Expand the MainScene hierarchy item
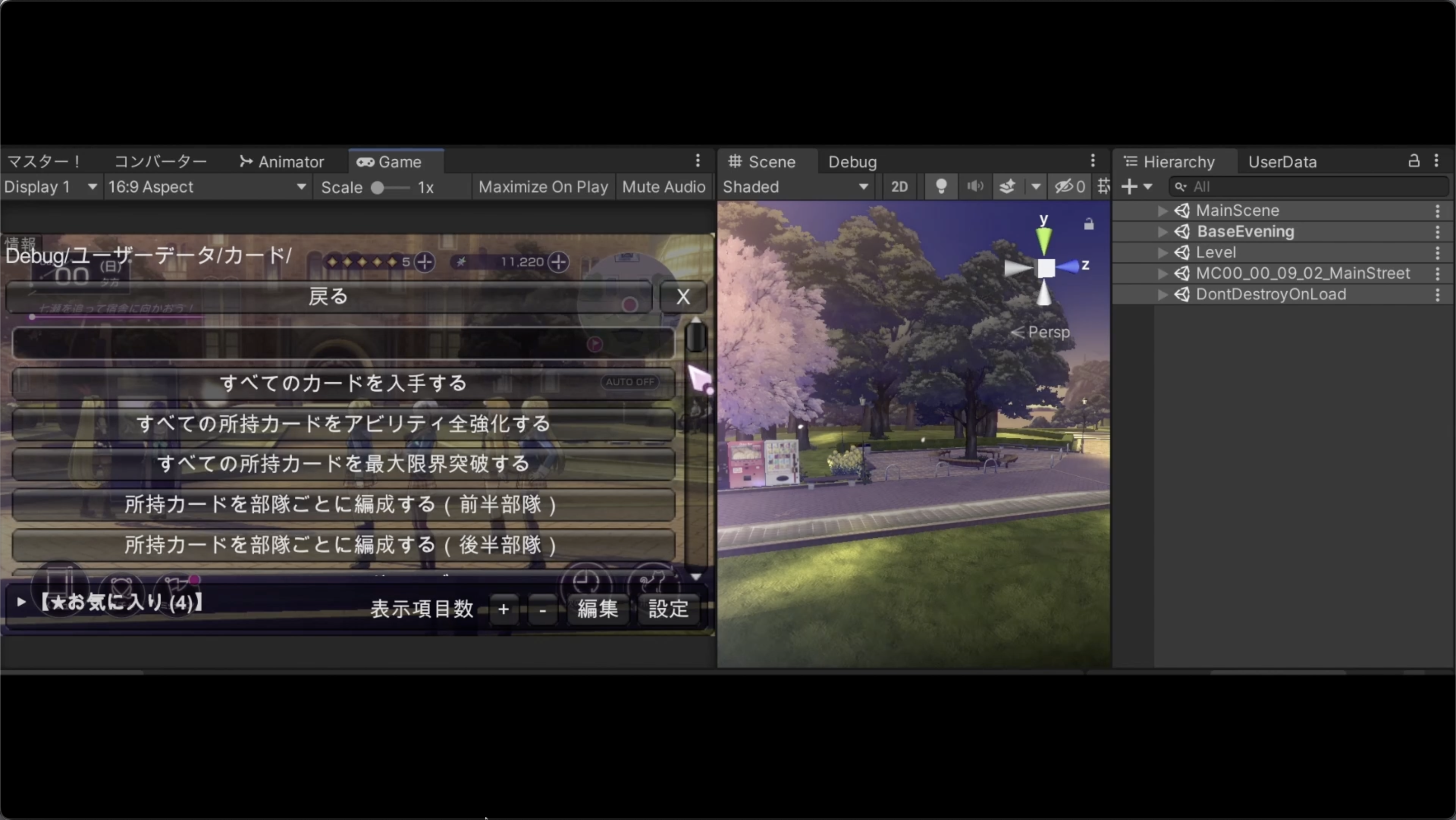 pos(1162,211)
